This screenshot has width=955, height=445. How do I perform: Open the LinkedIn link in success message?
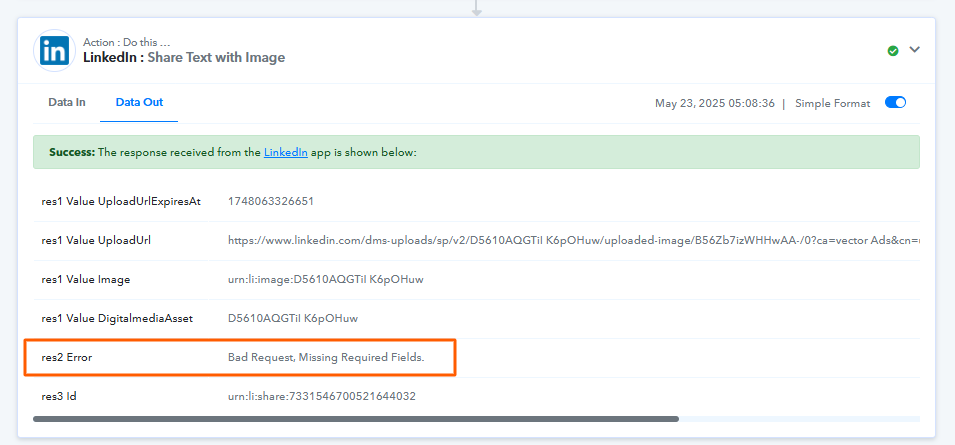[286, 152]
